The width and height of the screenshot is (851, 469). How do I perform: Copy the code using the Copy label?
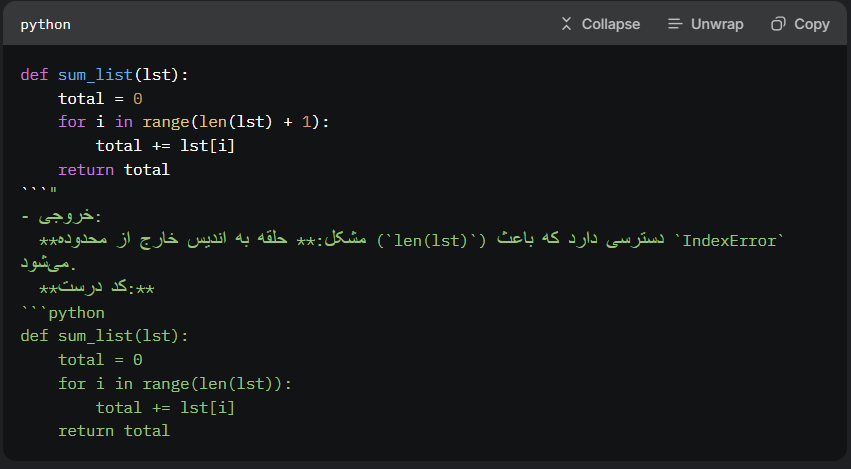click(x=812, y=24)
